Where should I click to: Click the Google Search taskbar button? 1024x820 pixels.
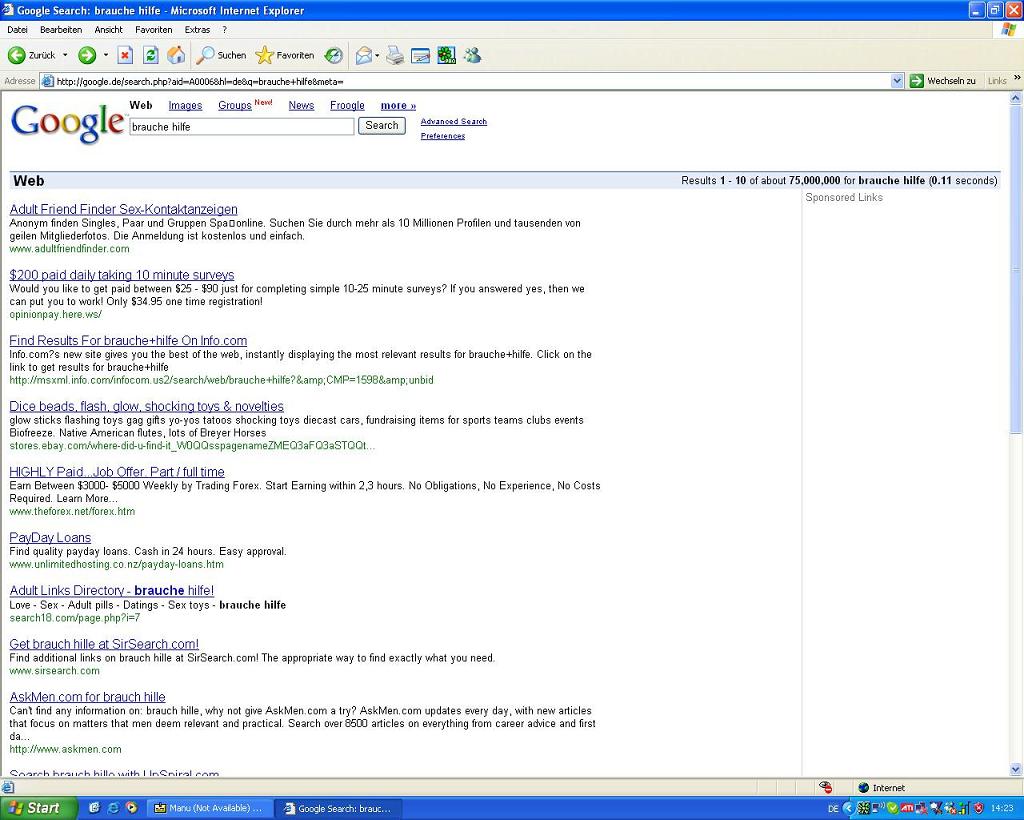337,808
